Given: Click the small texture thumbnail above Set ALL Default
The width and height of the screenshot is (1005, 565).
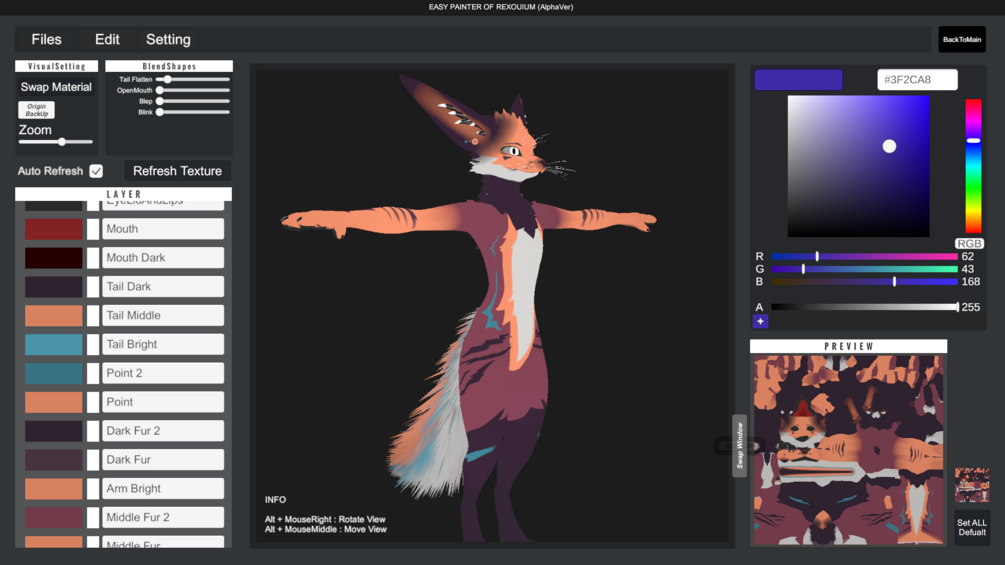Looking at the screenshot, I should pos(972,485).
